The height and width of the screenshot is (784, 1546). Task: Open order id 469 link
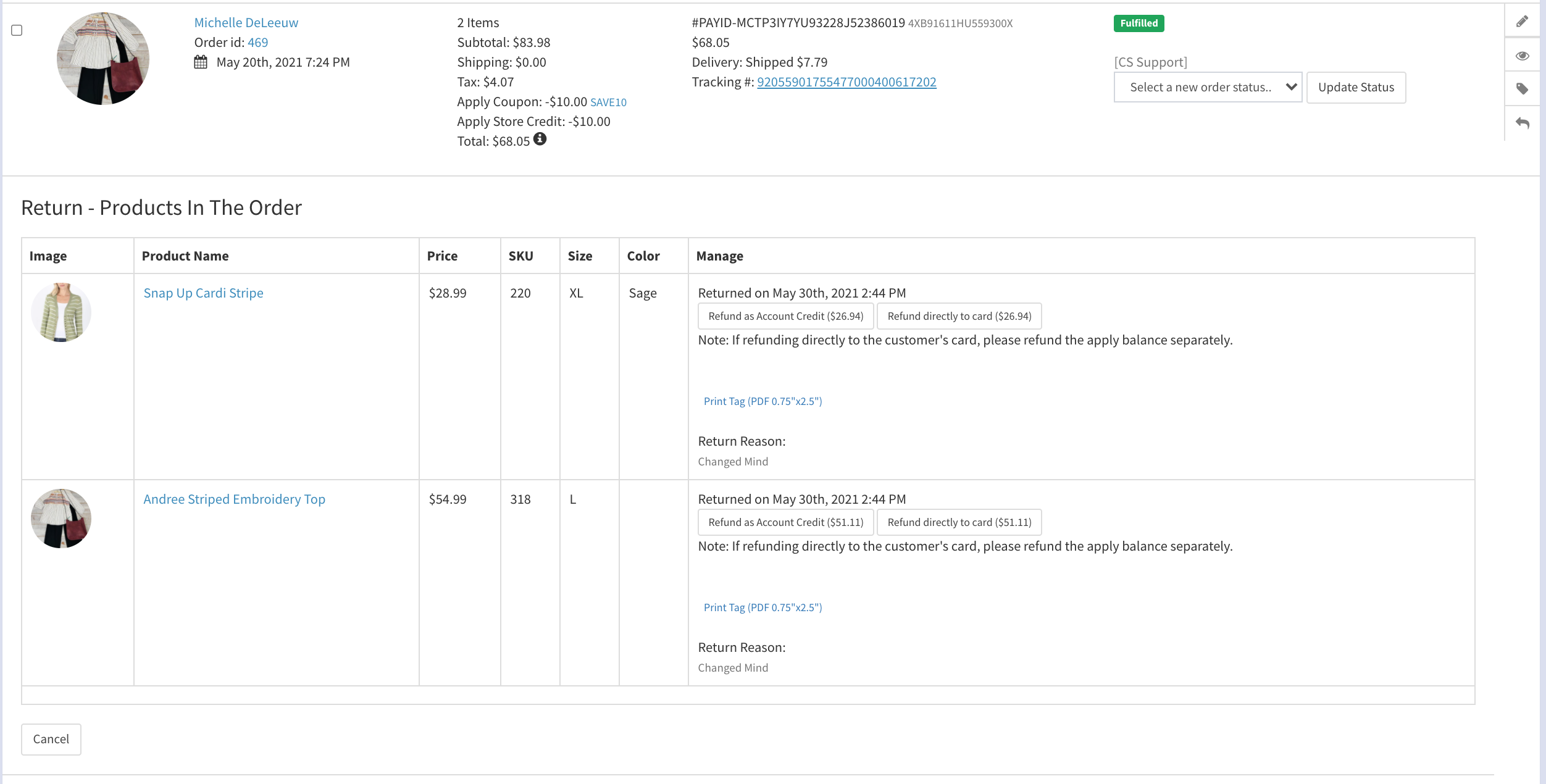[257, 43]
